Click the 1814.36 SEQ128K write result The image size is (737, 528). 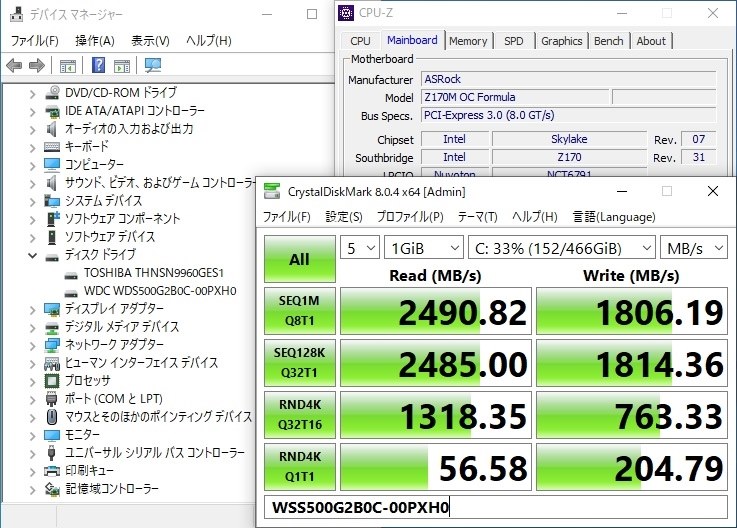point(632,363)
